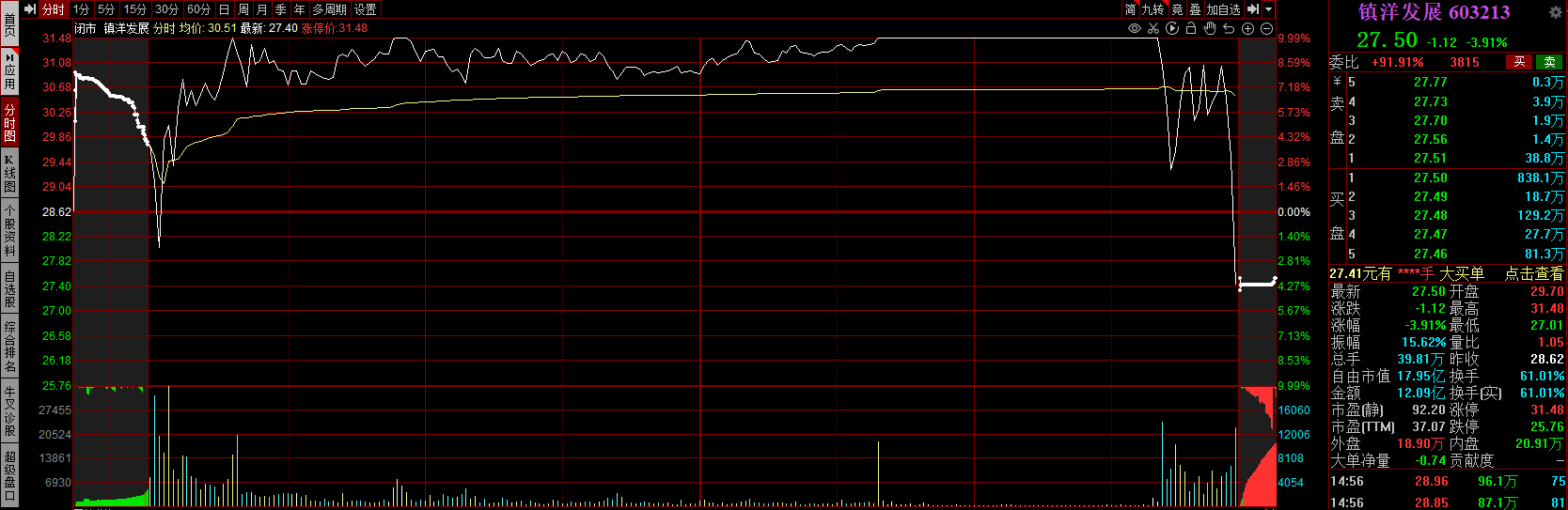This screenshot has width=1568, height=510.
Task: Select buy level 2 price 27.49
Action: coord(1431,196)
